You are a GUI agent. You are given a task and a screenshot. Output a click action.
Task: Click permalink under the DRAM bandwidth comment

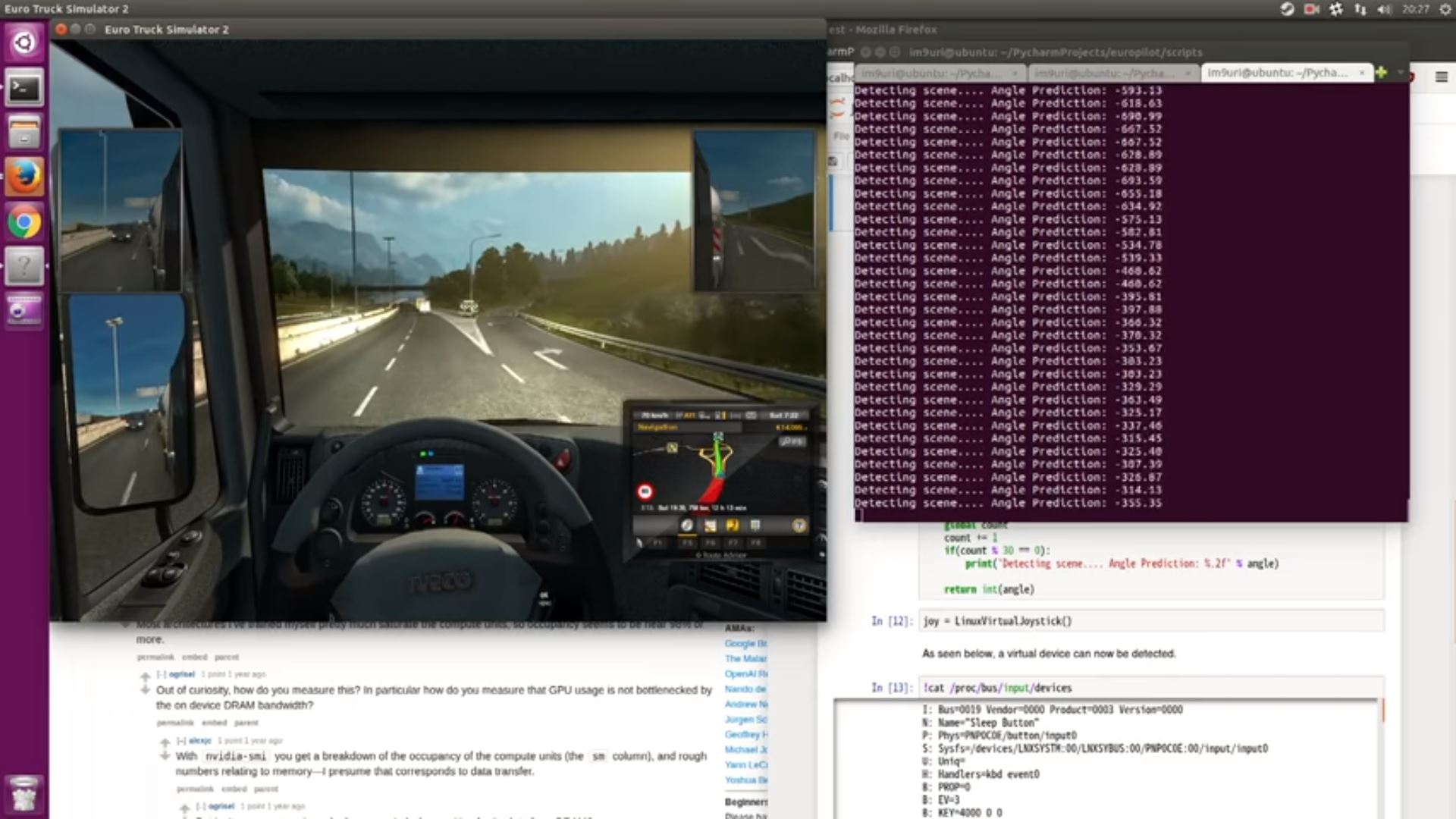(x=175, y=723)
